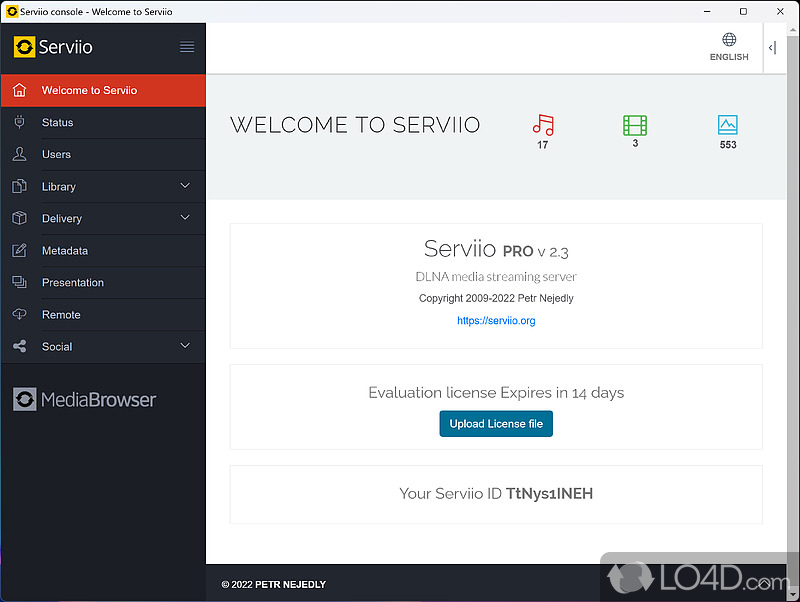
Task: Click the globe language icon
Action: 729,39
